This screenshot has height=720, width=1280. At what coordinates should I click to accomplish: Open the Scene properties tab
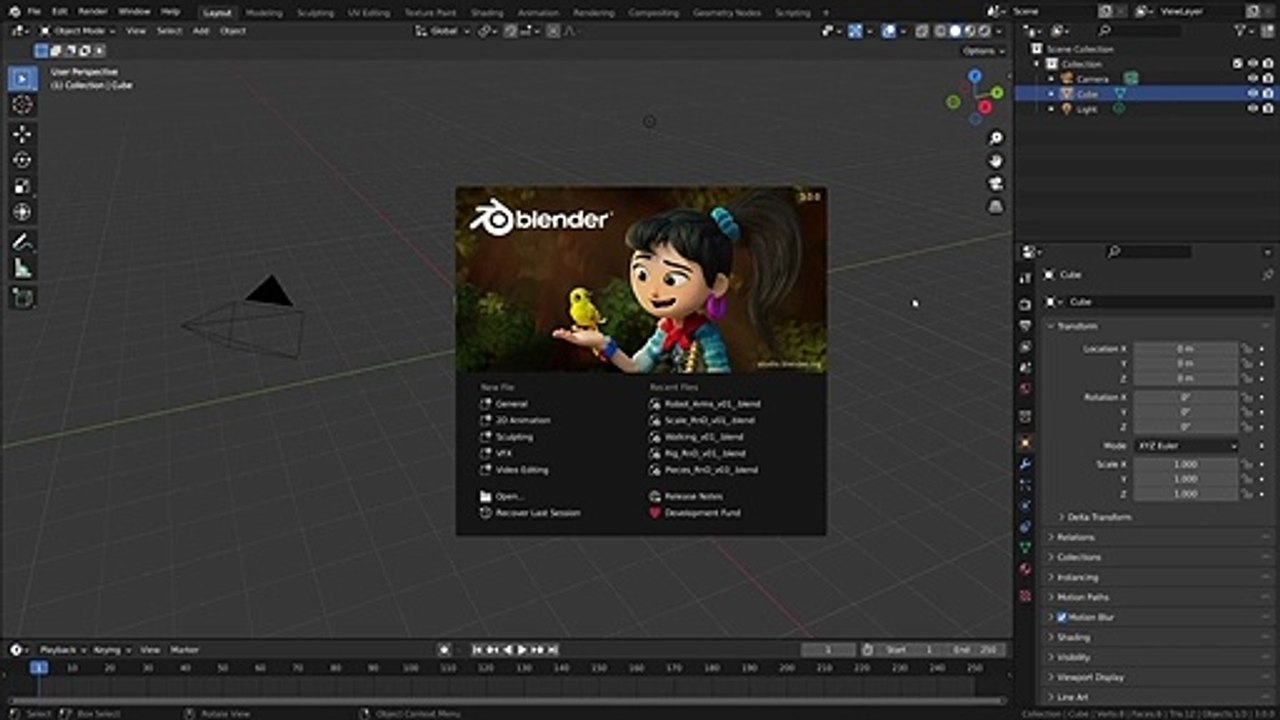(1025, 368)
